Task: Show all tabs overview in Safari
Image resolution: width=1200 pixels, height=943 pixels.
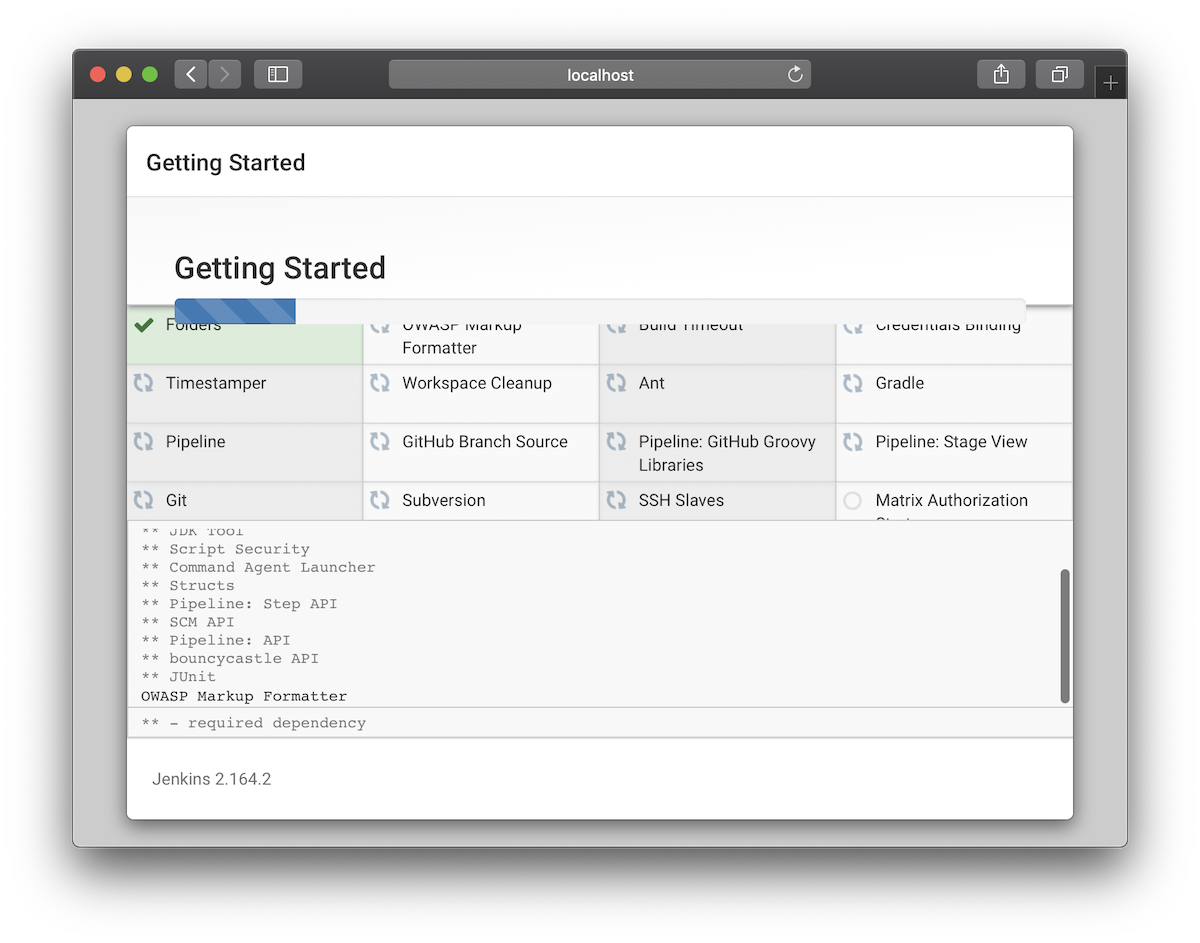Action: coord(1059,74)
